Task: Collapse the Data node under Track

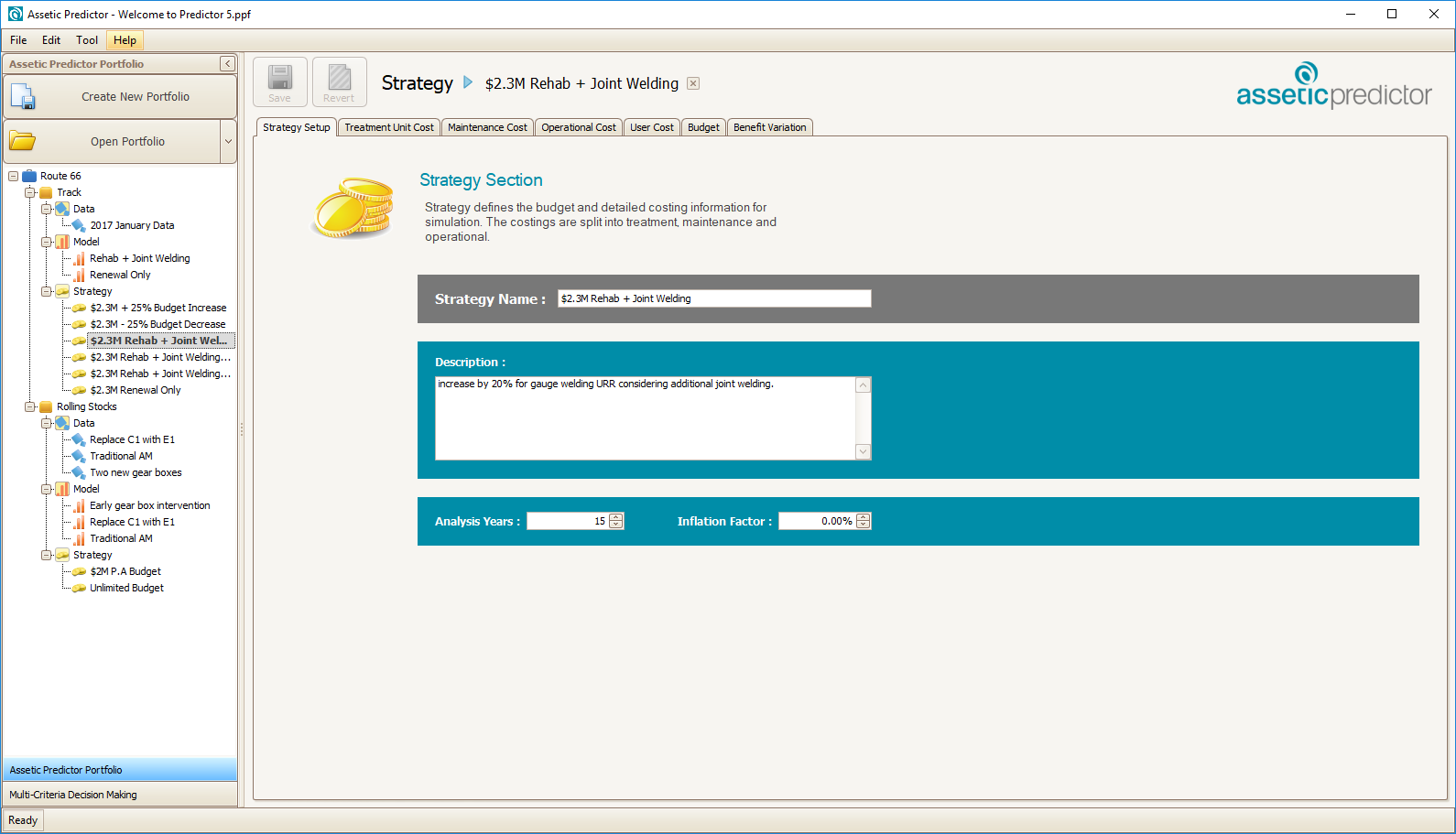Action: pos(47,209)
